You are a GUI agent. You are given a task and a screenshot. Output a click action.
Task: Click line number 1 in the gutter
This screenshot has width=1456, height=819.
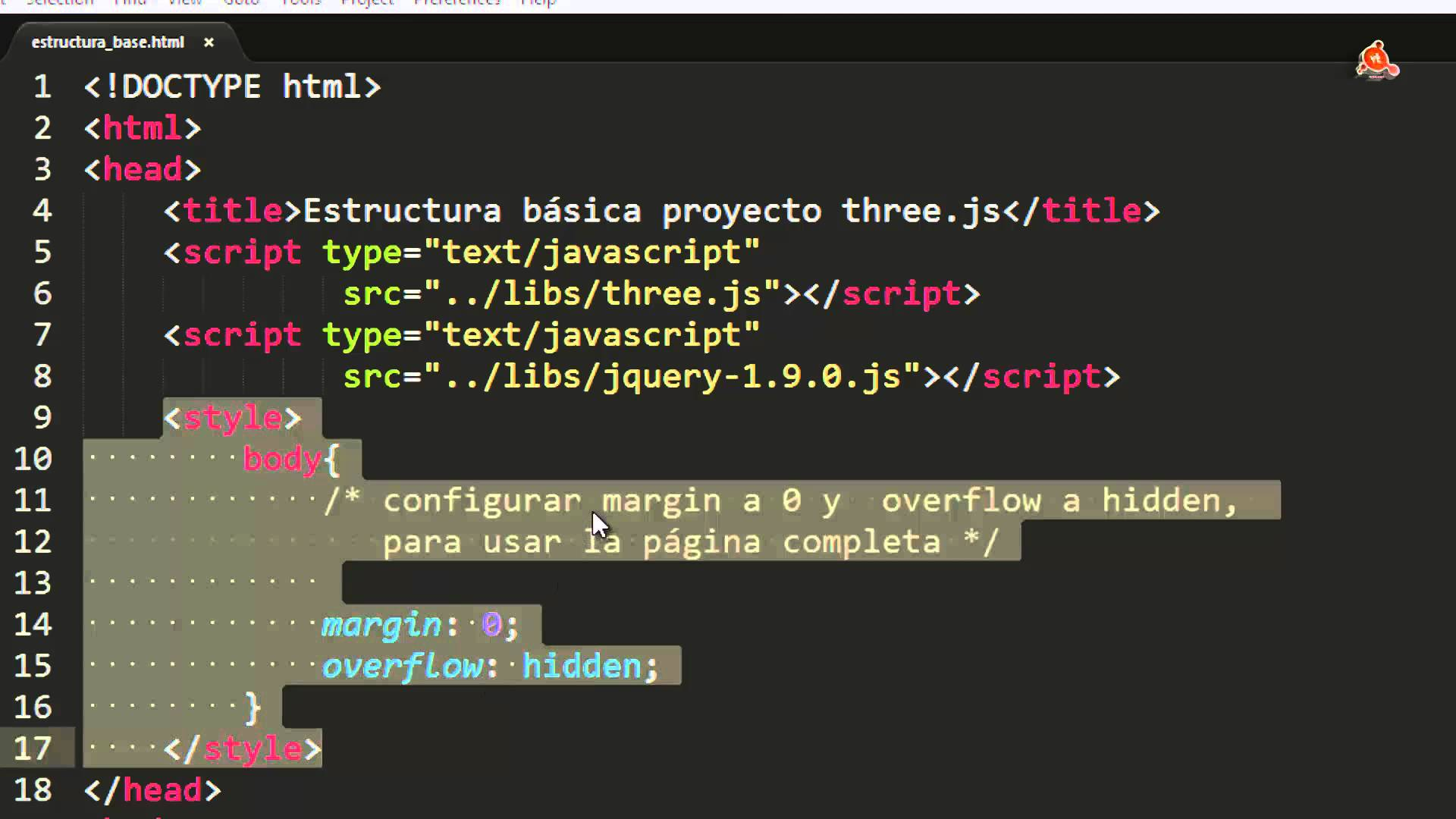[x=42, y=86]
